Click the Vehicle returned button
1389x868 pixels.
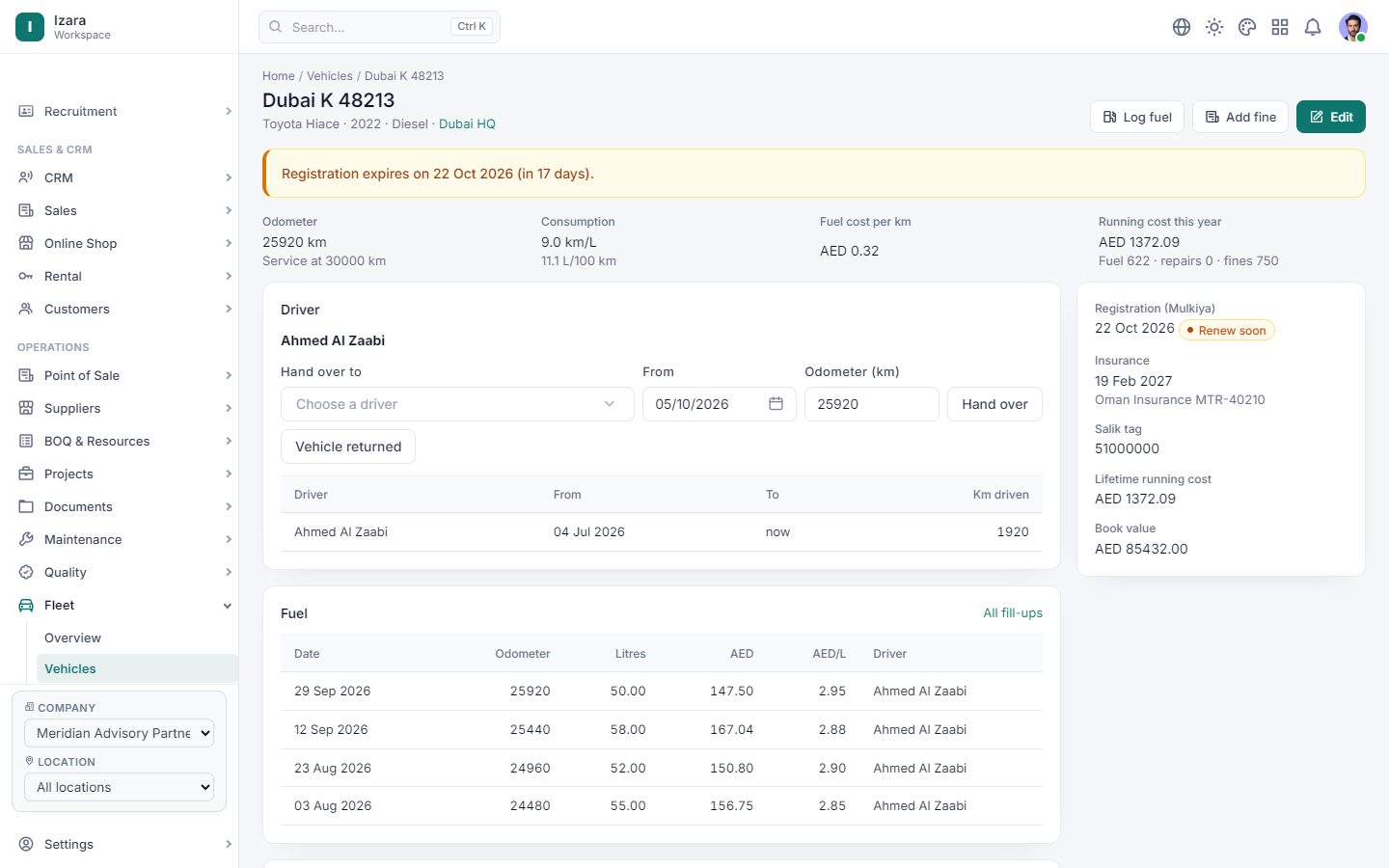(x=348, y=447)
